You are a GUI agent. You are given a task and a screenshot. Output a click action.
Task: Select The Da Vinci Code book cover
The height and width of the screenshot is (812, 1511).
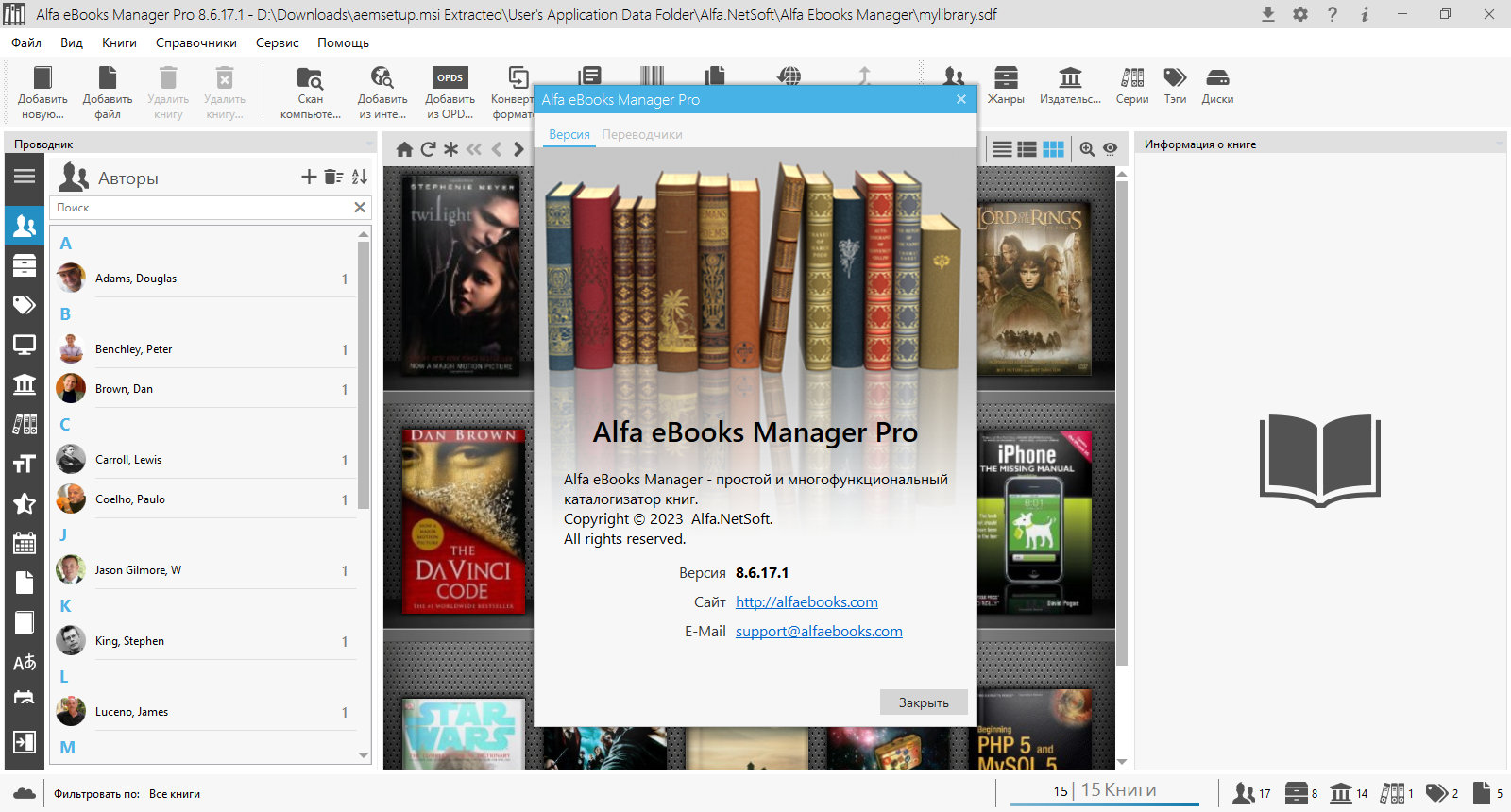tap(463, 521)
